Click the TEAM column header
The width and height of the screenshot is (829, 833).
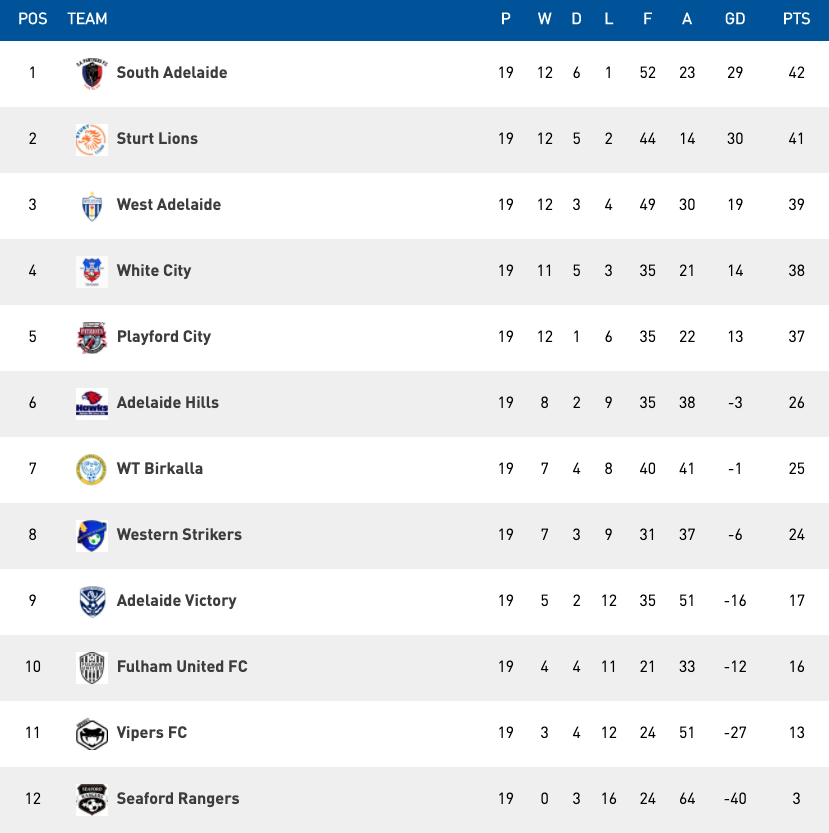pyautogui.click(x=87, y=19)
